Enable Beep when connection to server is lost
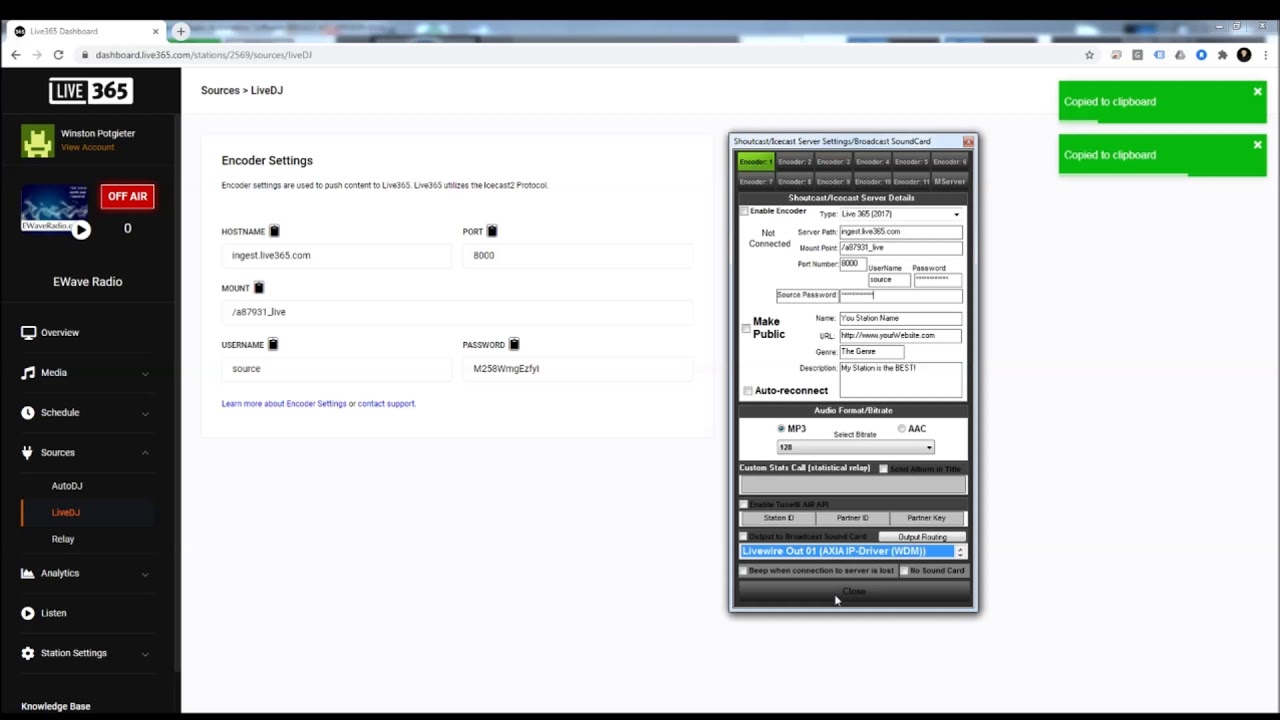The height and width of the screenshot is (720, 1280). click(743, 571)
